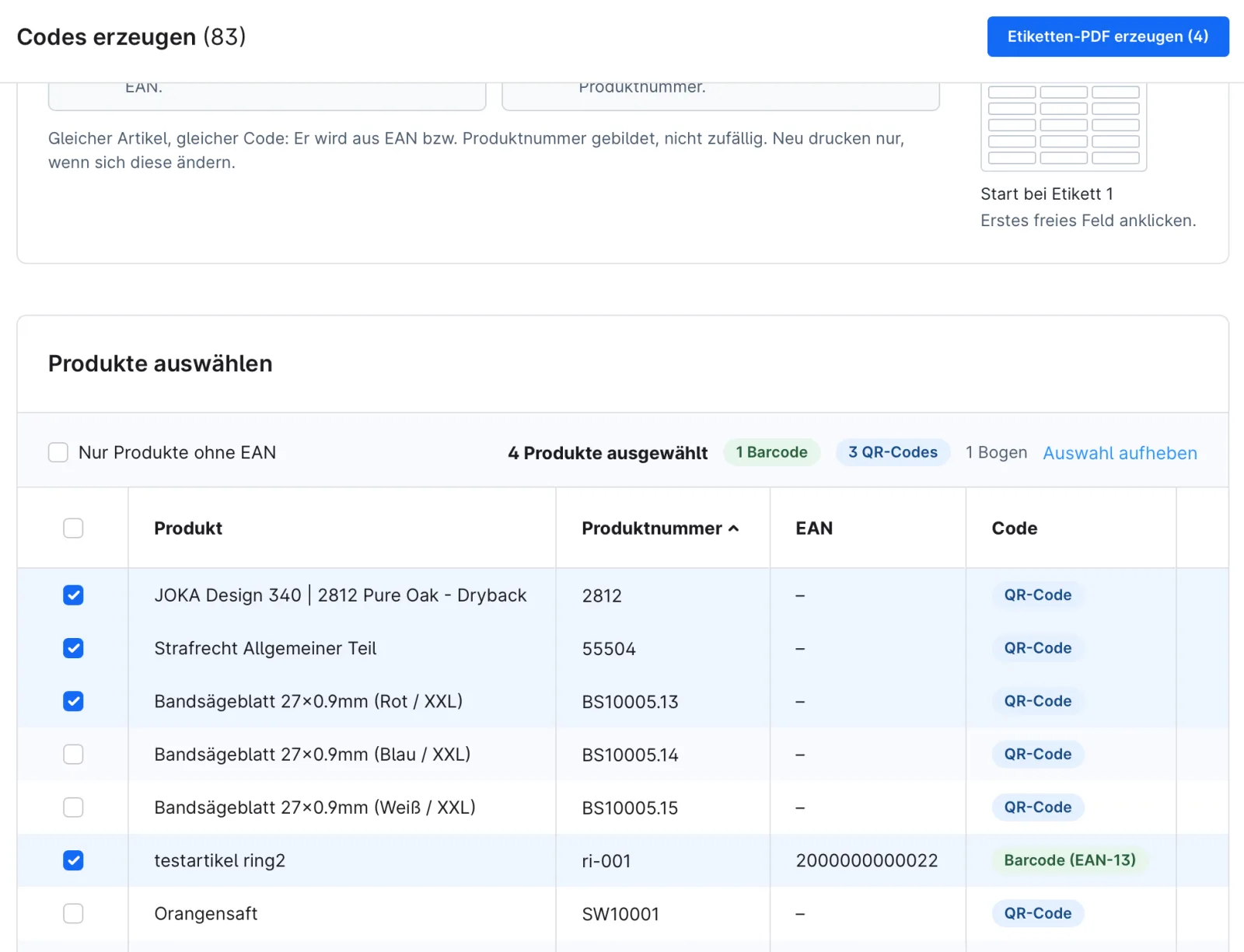This screenshot has width=1244, height=952.
Task: Click the 1 Bogen text
Action: (996, 452)
